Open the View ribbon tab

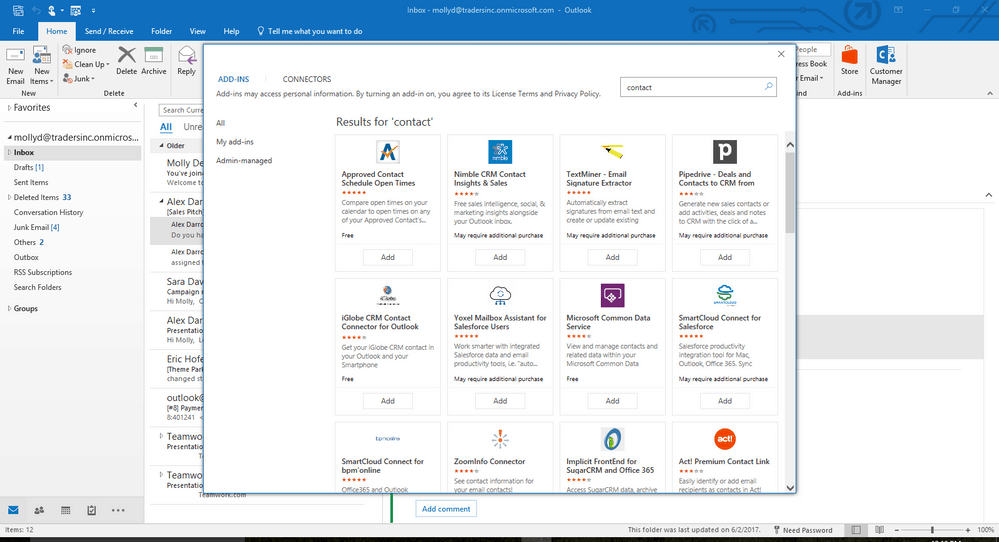[x=198, y=31]
